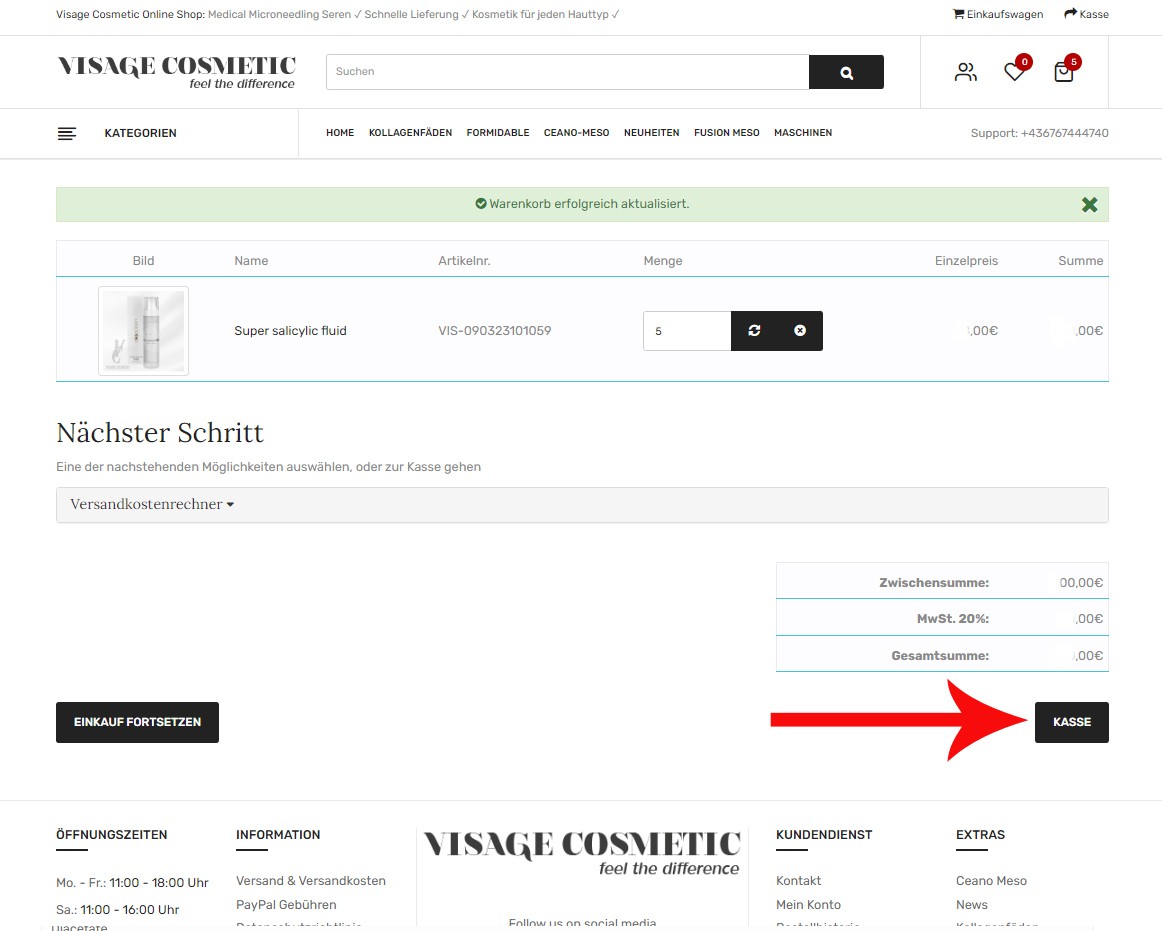Open Super salicylic fluid product thumbnail
The width and height of the screenshot is (1162, 931).
click(x=143, y=331)
